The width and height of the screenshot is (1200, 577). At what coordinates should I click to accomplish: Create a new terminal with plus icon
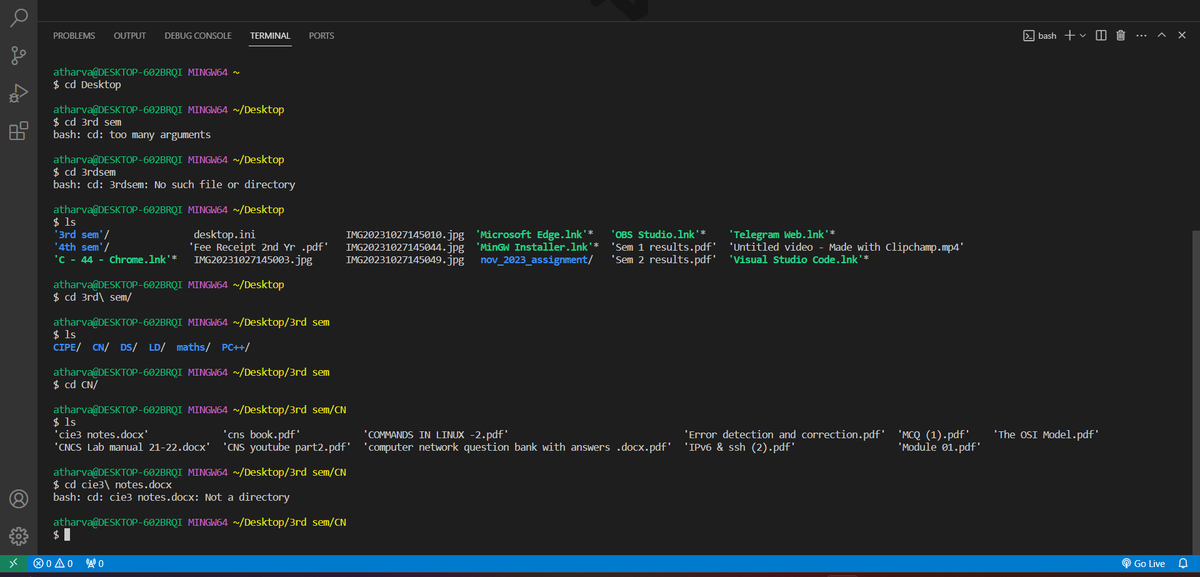point(1068,35)
